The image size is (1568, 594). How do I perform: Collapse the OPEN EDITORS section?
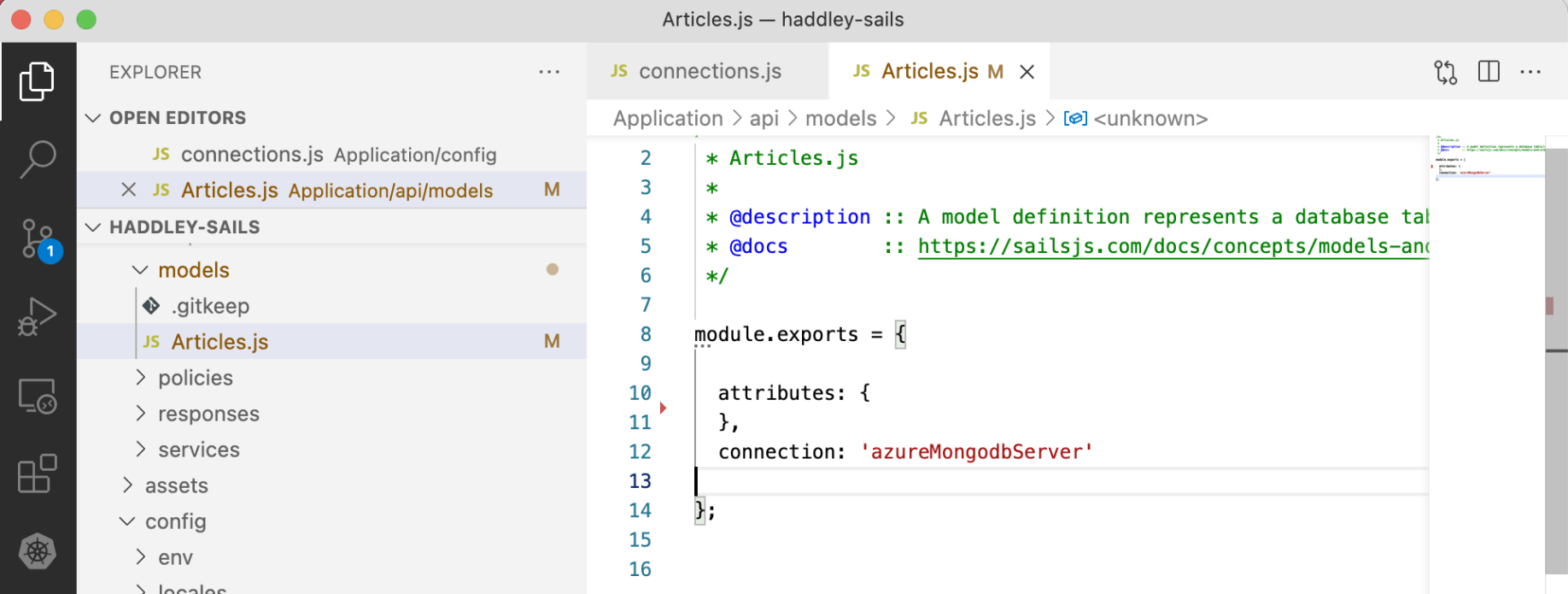pyautogui.click(x=93, y=118)
